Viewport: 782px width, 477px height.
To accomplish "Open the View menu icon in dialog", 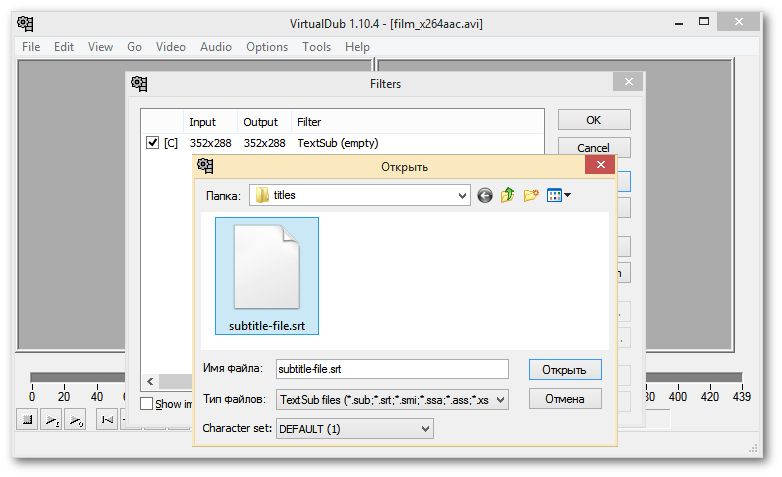I will [558, 196].
